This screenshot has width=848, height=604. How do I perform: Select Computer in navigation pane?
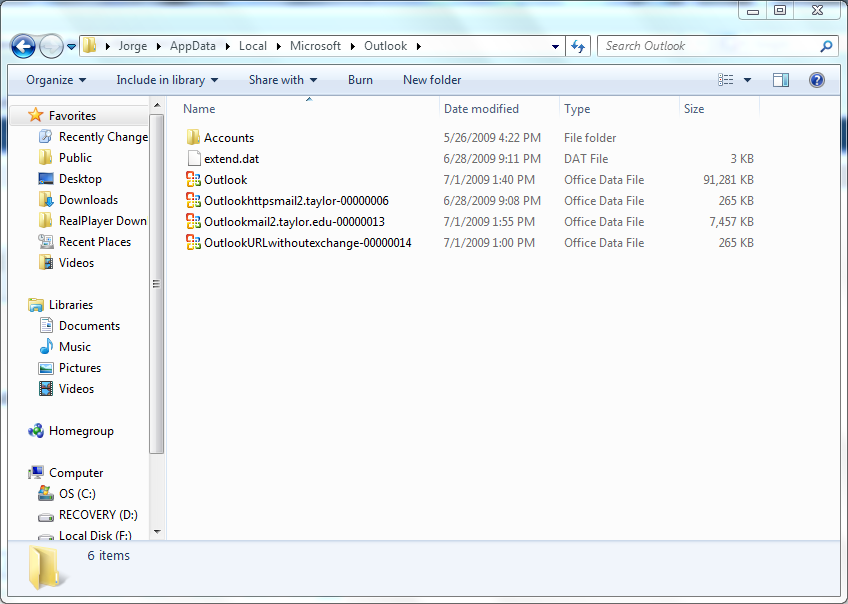[76, 473]
